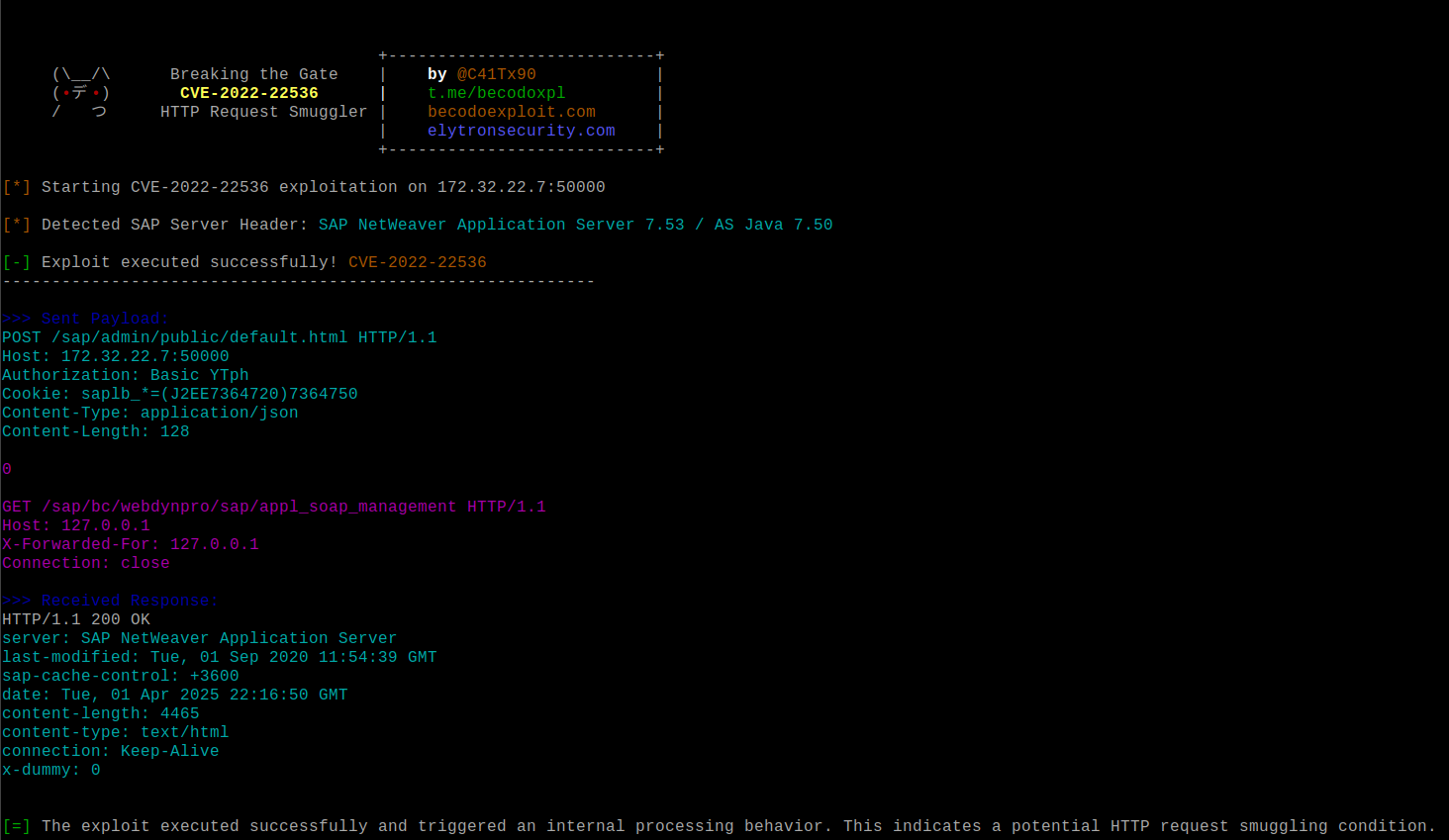Select the POST /sap/admin/public/default.html request line
The width and height of the screenshot is (1449, 840).
tap(220, 337)
